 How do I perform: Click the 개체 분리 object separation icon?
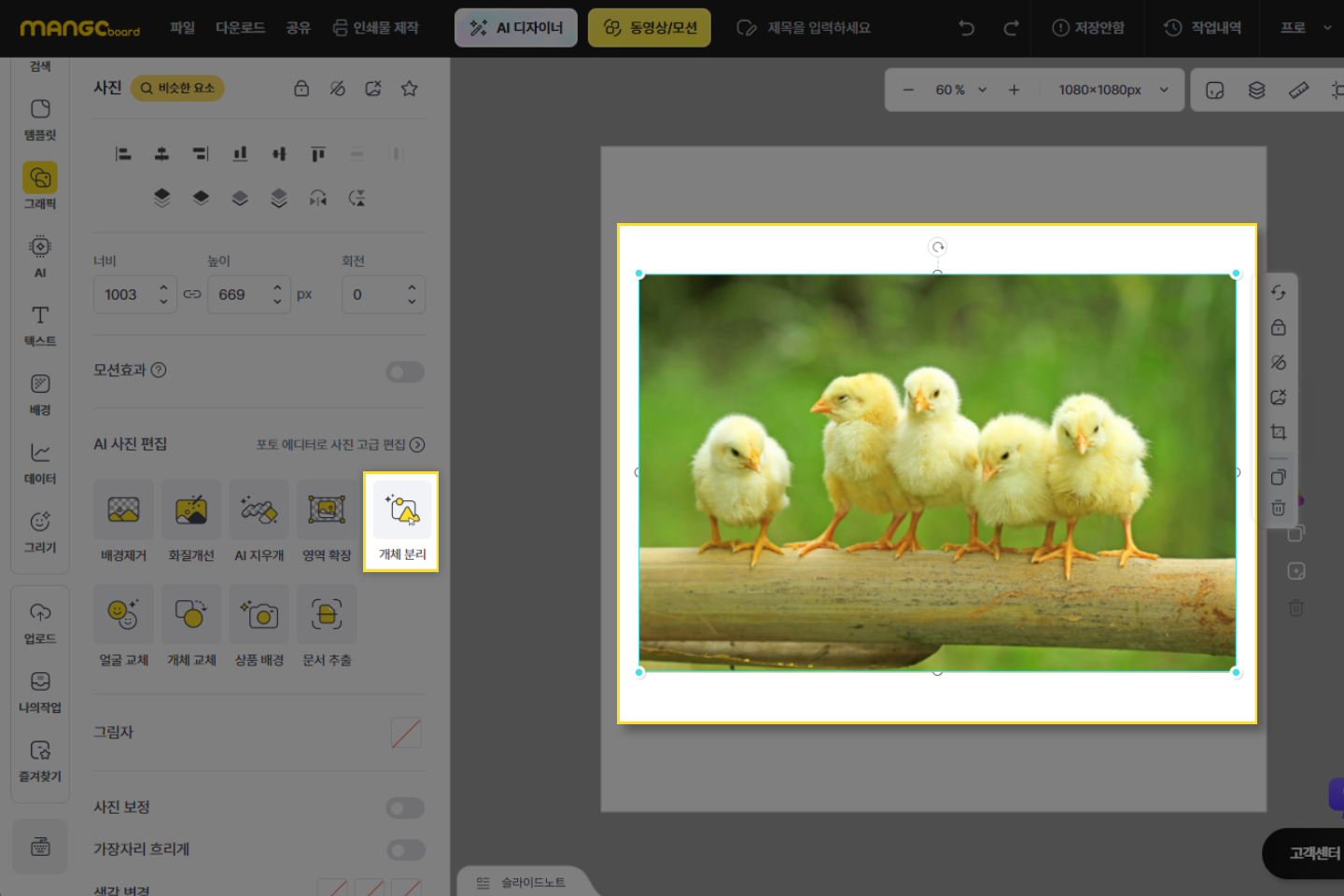tap(402, 510)
